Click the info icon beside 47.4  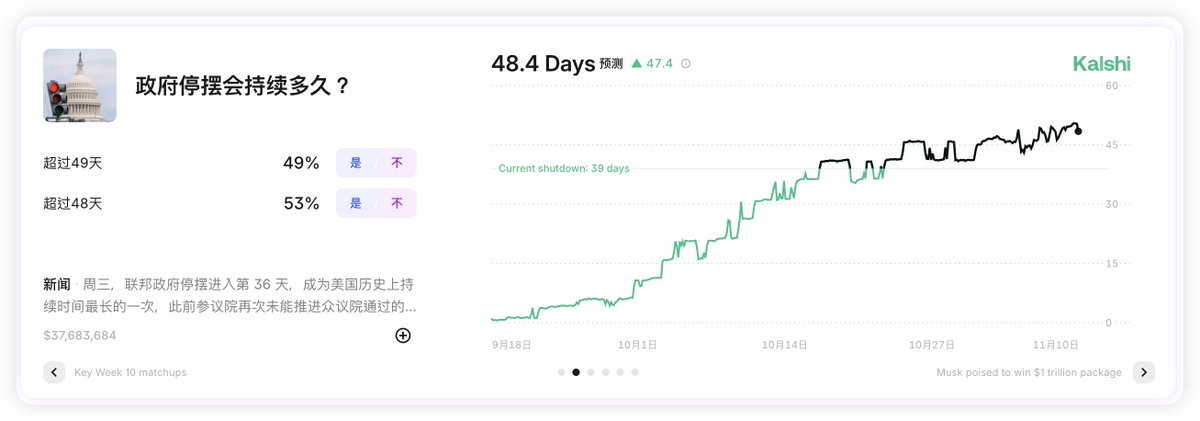click(x=685, y=64)
